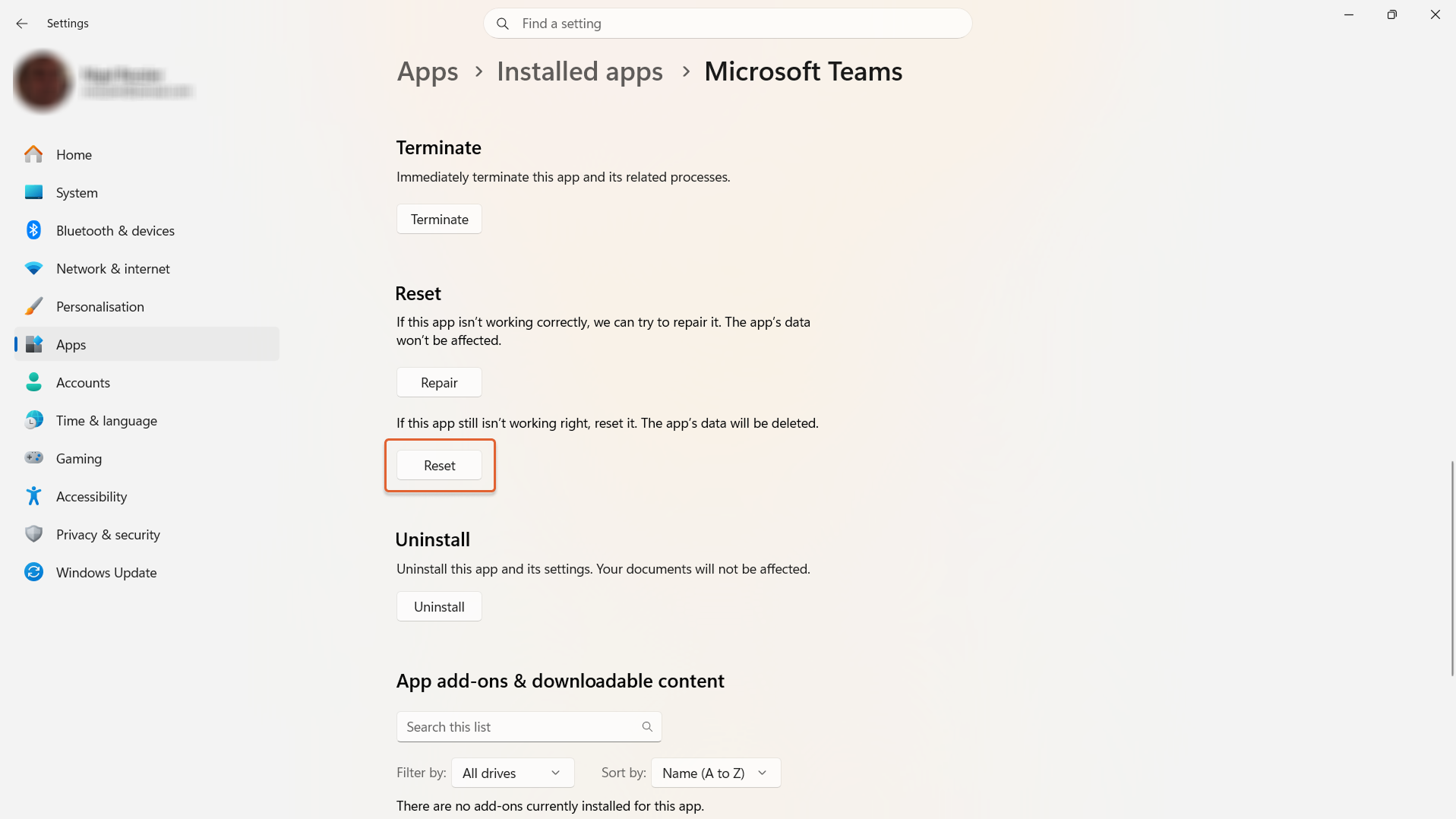1456x819 pixels.
Task: Click the Home sidebar icon
Action: coord(33,154)
